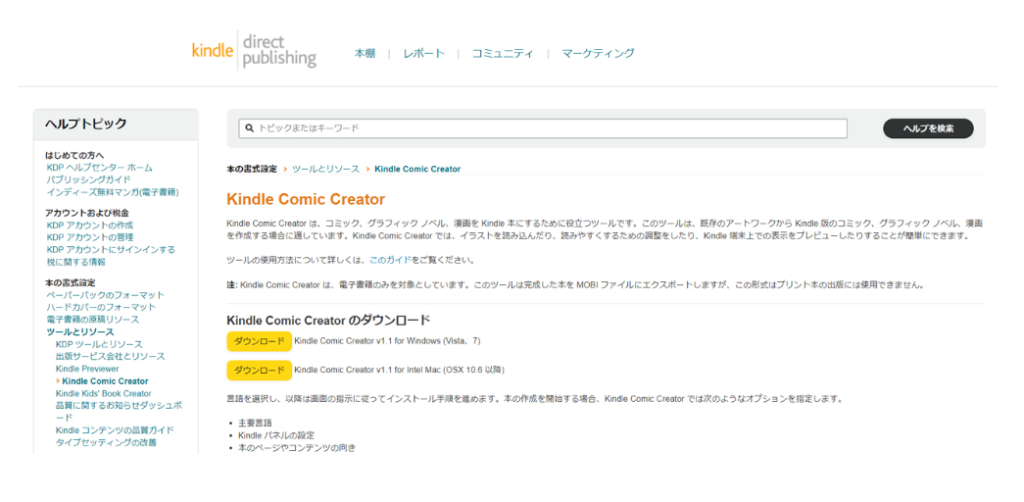
Task: Open ペーパーバックのフォーマット link
Action: coord(105,295)
